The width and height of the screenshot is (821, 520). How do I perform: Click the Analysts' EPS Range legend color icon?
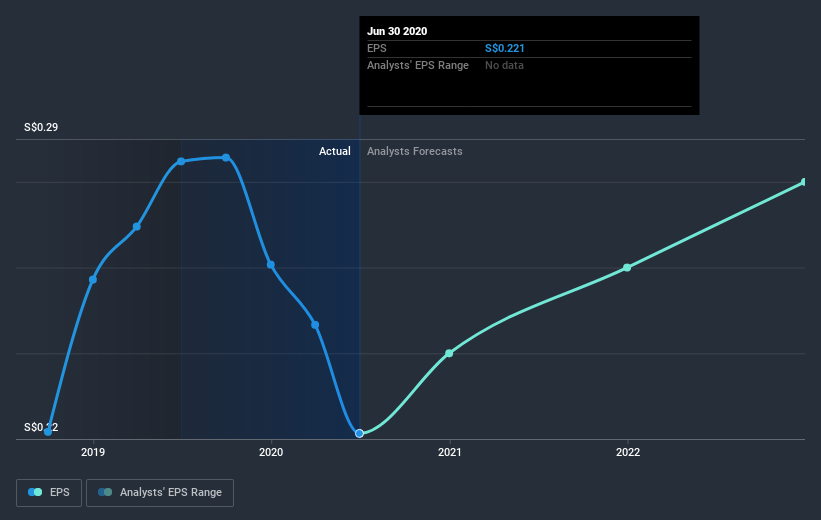coord(105,492)
